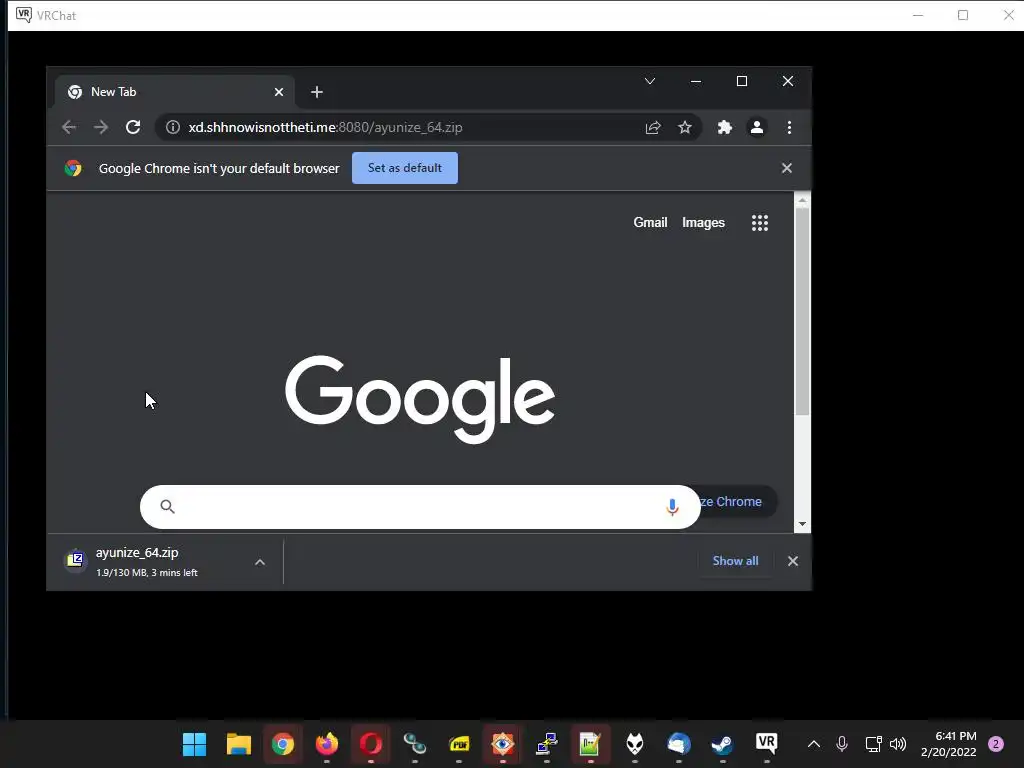The image size is (1024, 768).
Task: Click Show all downloads
Action: pyautogui.click(x=735, y=561)
